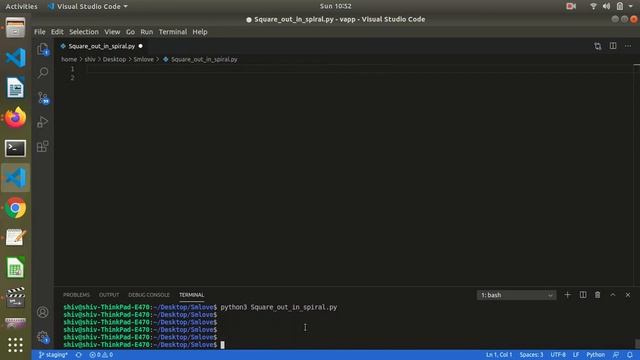Click the staging* branch in status bar
640x360 pixels.
53,355
